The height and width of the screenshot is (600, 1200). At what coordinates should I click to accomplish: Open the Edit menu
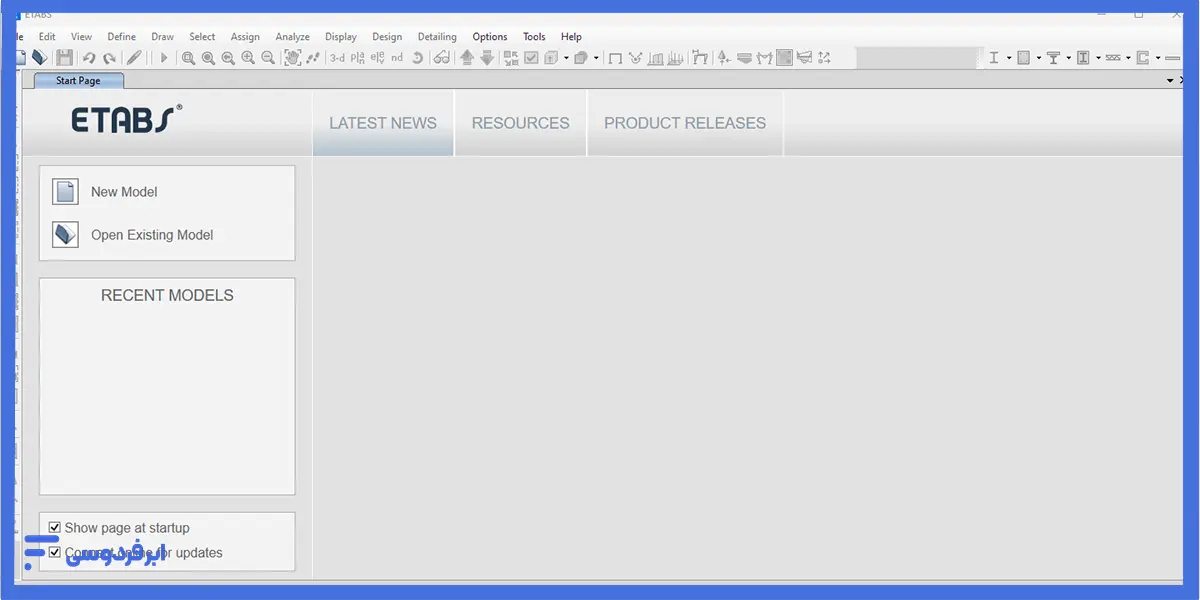pyautogui.click(x=47, y=37)
